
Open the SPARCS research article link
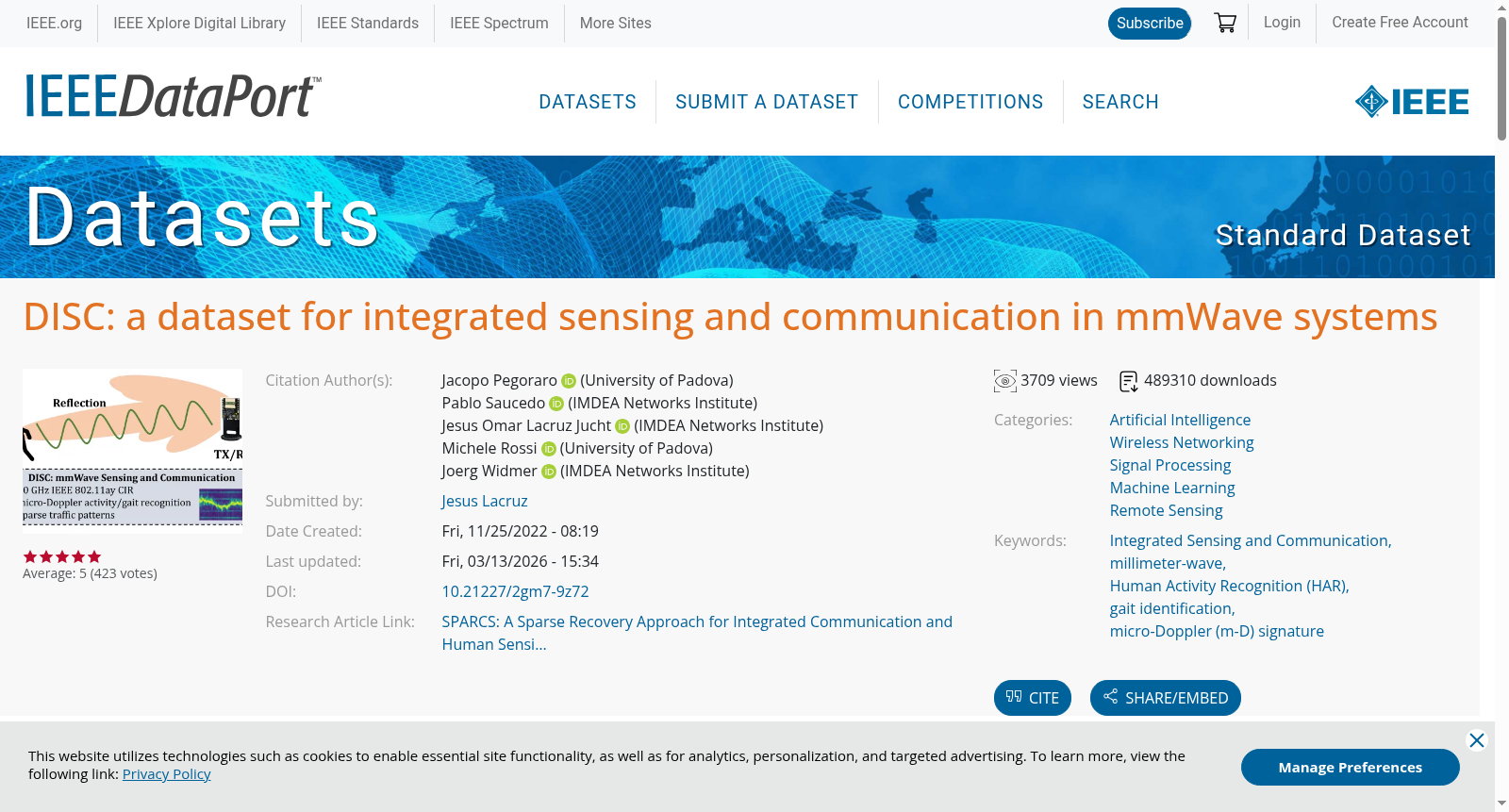pyautogui.click(x=697, y=633)
